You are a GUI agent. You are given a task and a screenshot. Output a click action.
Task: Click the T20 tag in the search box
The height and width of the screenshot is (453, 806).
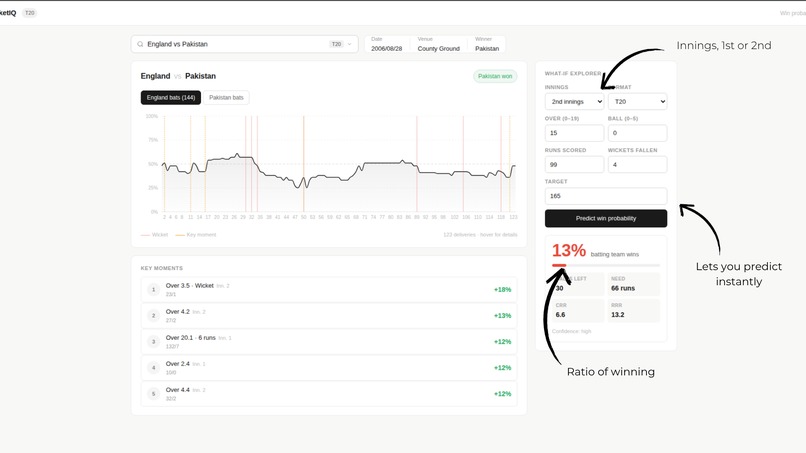point(336,44)
